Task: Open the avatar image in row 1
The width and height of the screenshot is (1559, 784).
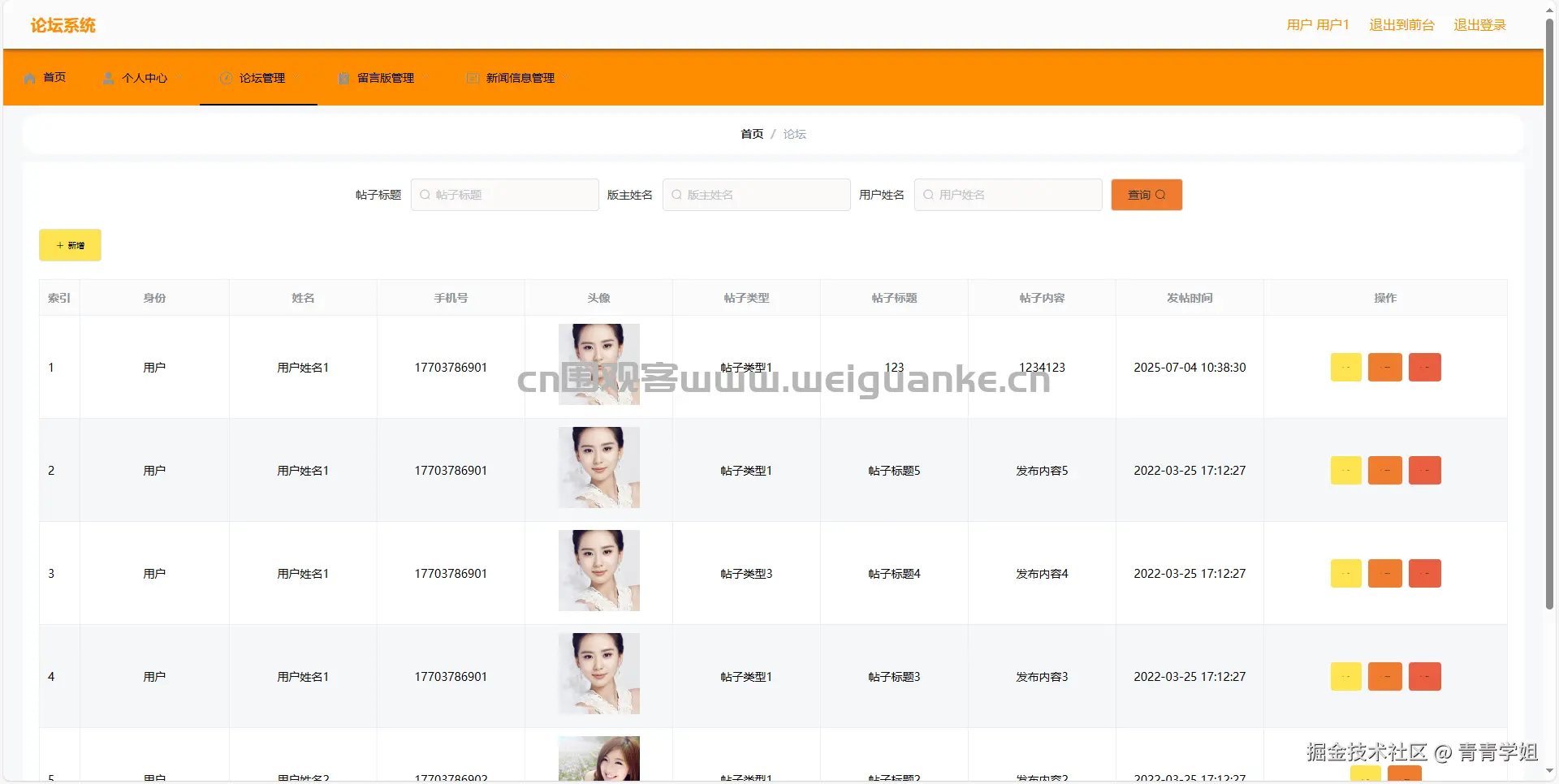Action: pos(599,364)
